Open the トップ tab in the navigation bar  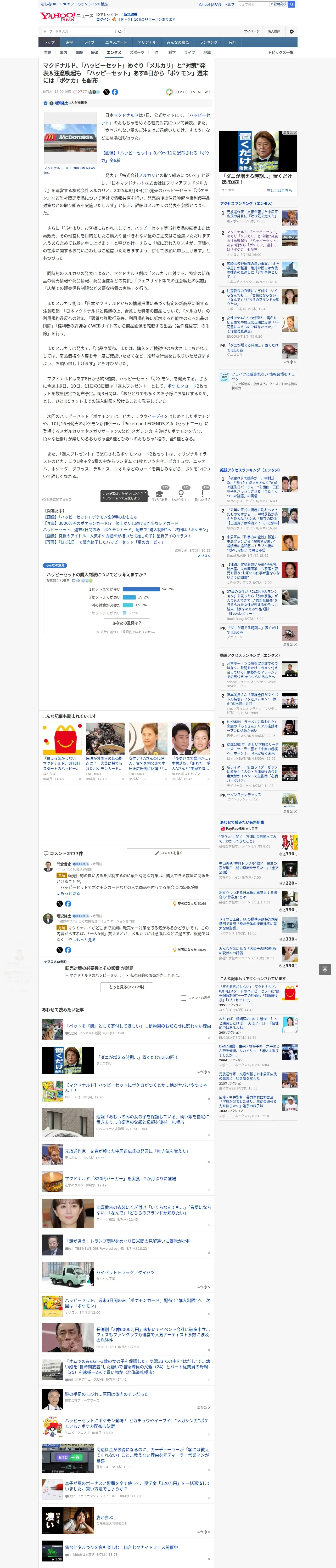pyautogui.click(x=49, y=43)
